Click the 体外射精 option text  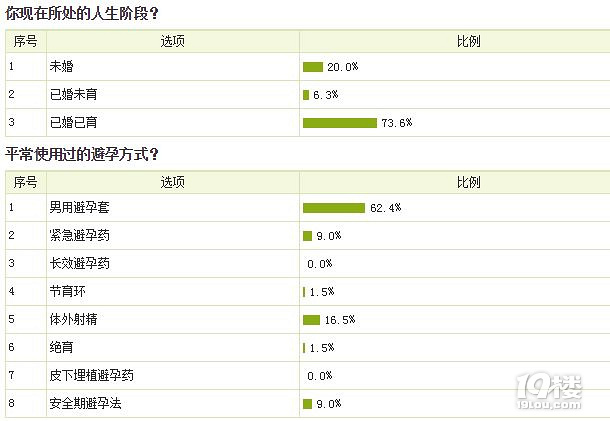74,319
